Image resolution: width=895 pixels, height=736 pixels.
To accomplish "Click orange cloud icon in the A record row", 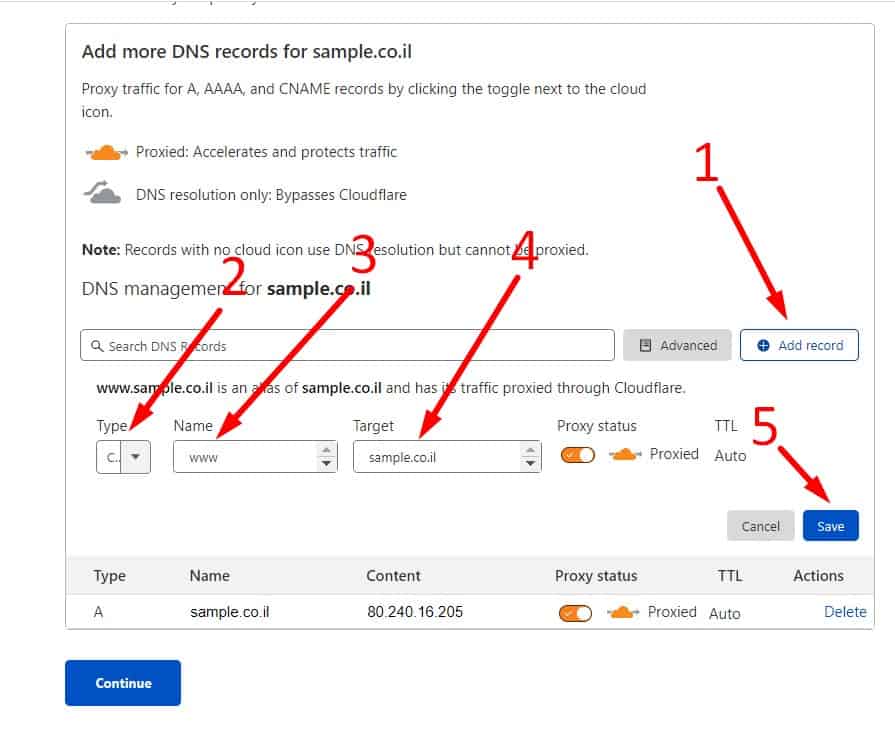I will tap(623, 613).
